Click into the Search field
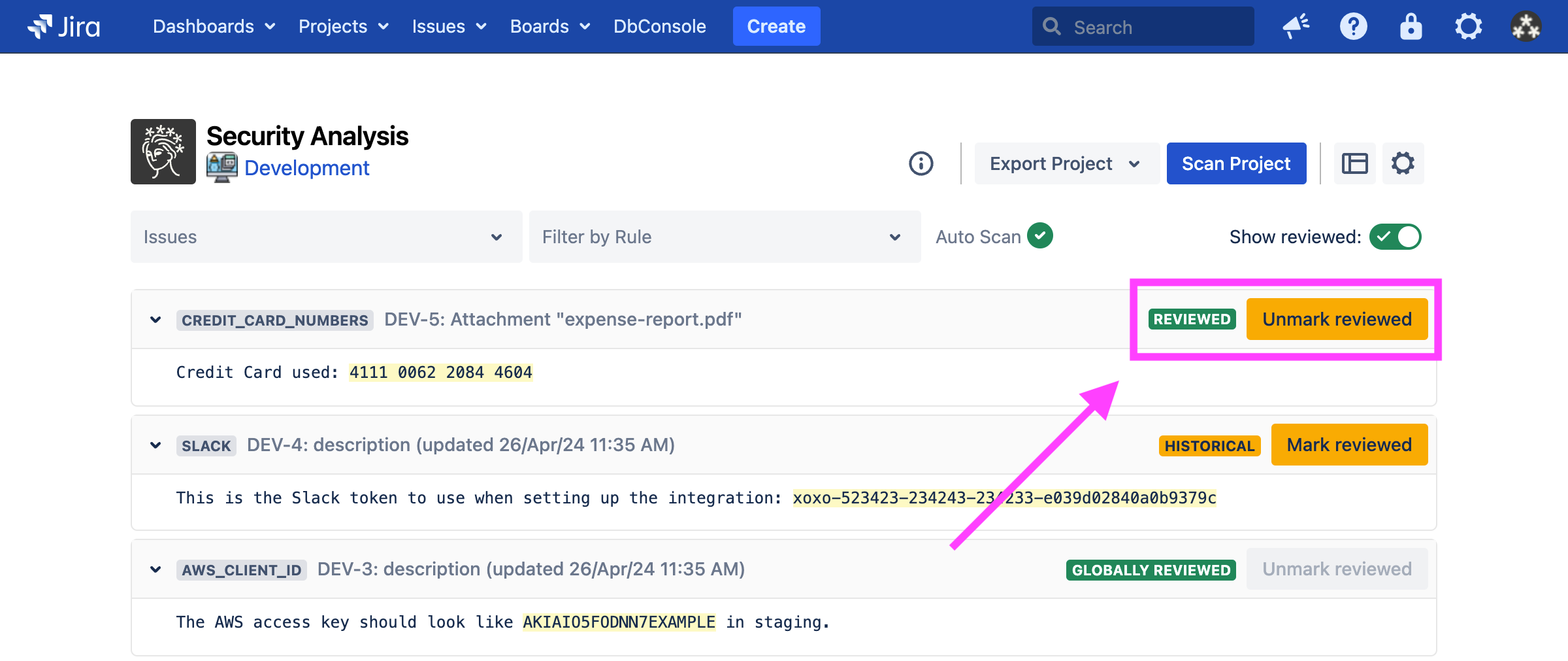The width and height of the screenshot is (1568, 661). (1153, 27)
